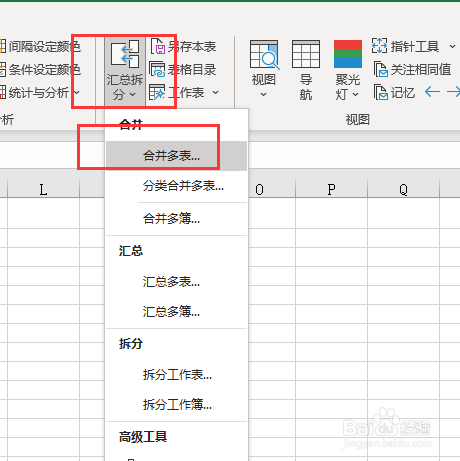Select 汇总多簿... menu item
This screenshot has height=461, width=460.
click(176, 312)
